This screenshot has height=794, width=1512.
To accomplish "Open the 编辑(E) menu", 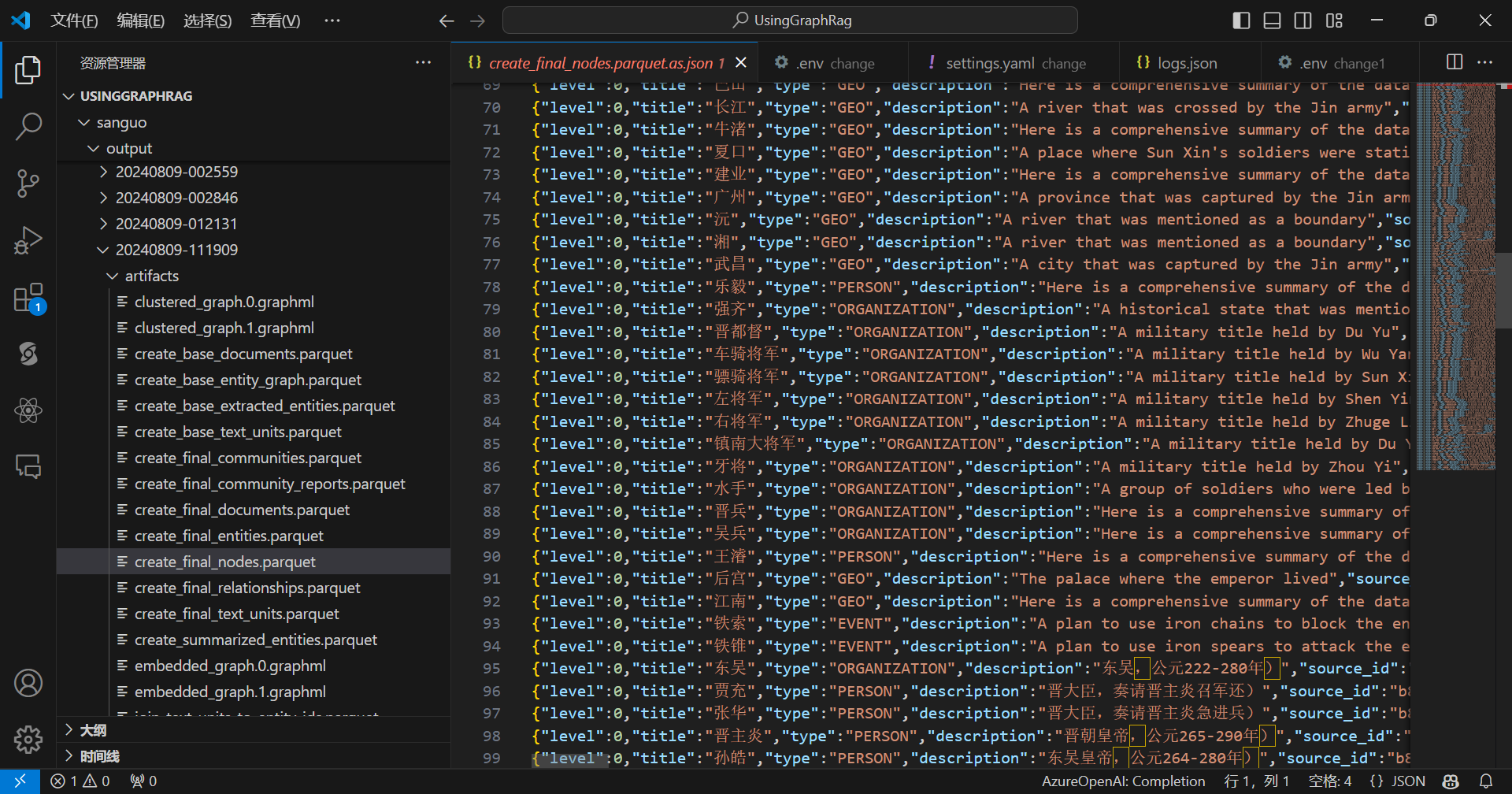I will pyautogui.click(x=140, y=20).
